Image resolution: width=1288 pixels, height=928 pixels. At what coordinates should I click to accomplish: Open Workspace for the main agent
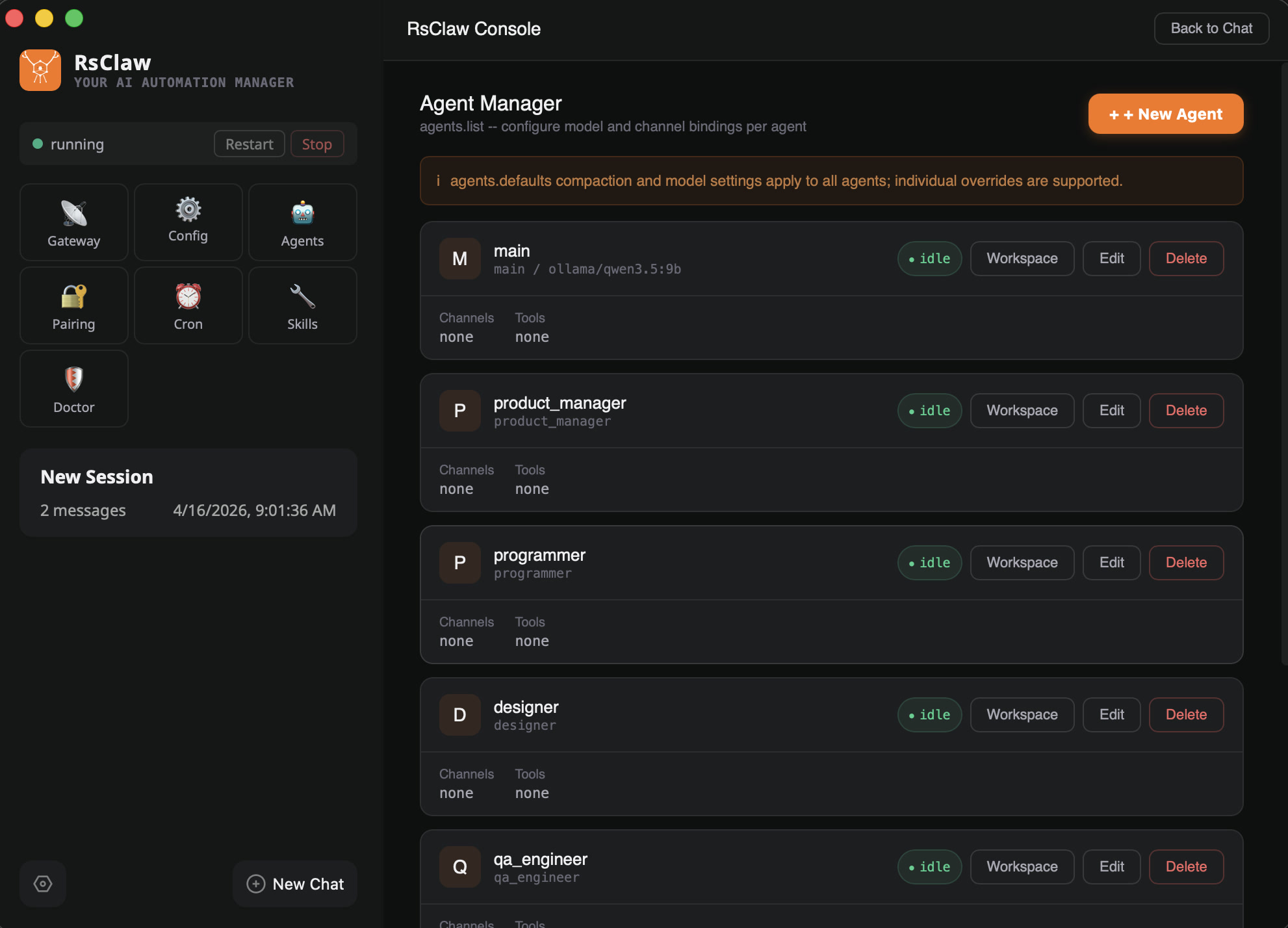click(1022, 258)
